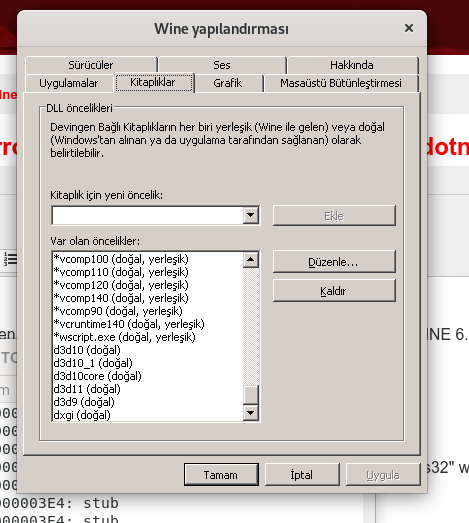Image resolution: width=469 pixels, height=523 pixels.
Task: Switch to the Grafik tab
Action: [x=228, y=83]
